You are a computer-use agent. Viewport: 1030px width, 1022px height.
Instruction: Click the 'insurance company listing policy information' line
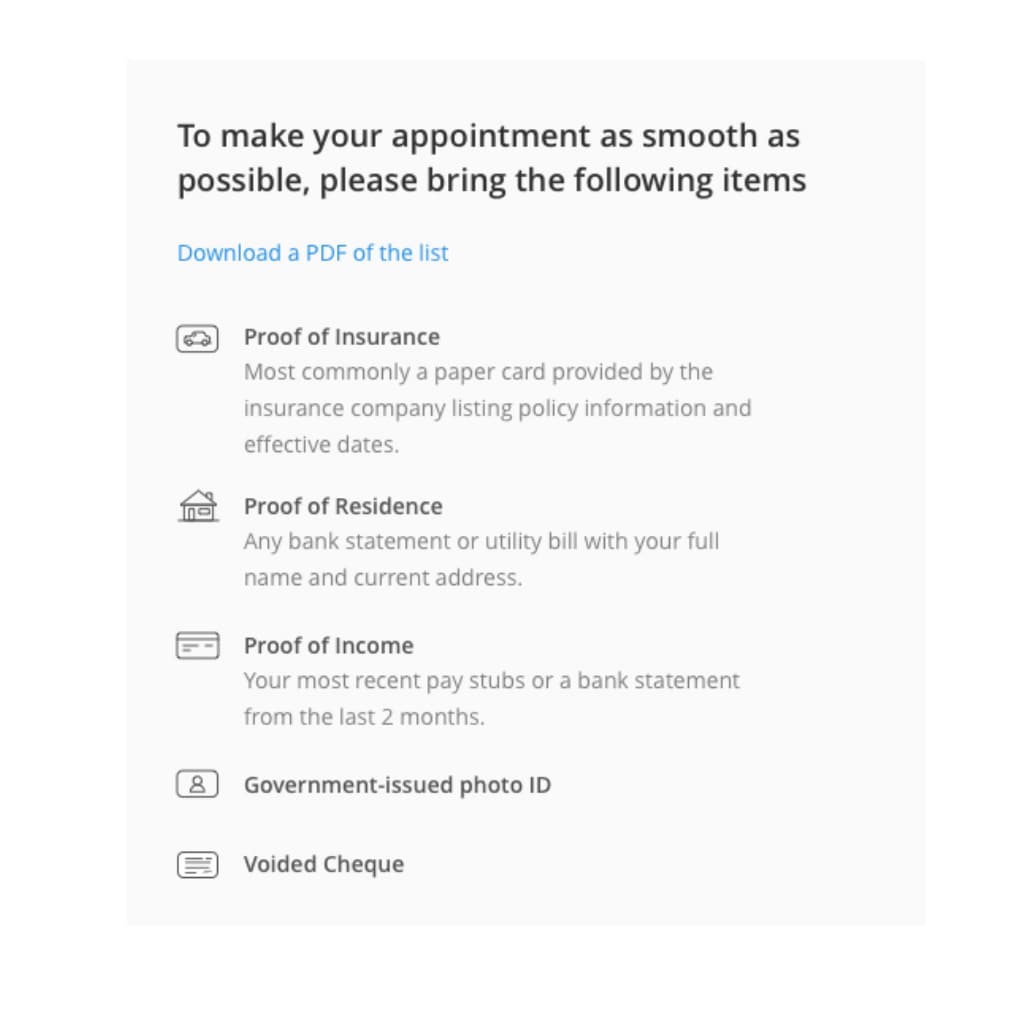coord(497,409)
